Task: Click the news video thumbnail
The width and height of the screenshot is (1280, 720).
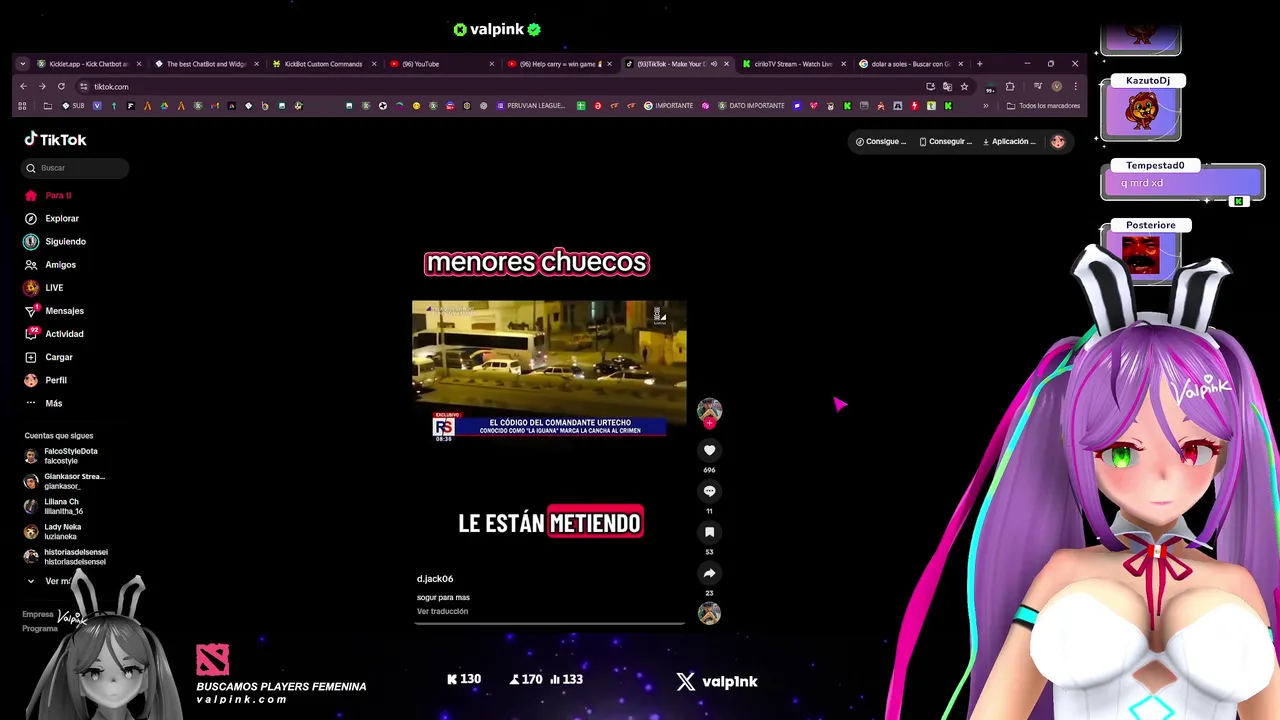Action: click(x=549, y=369)
